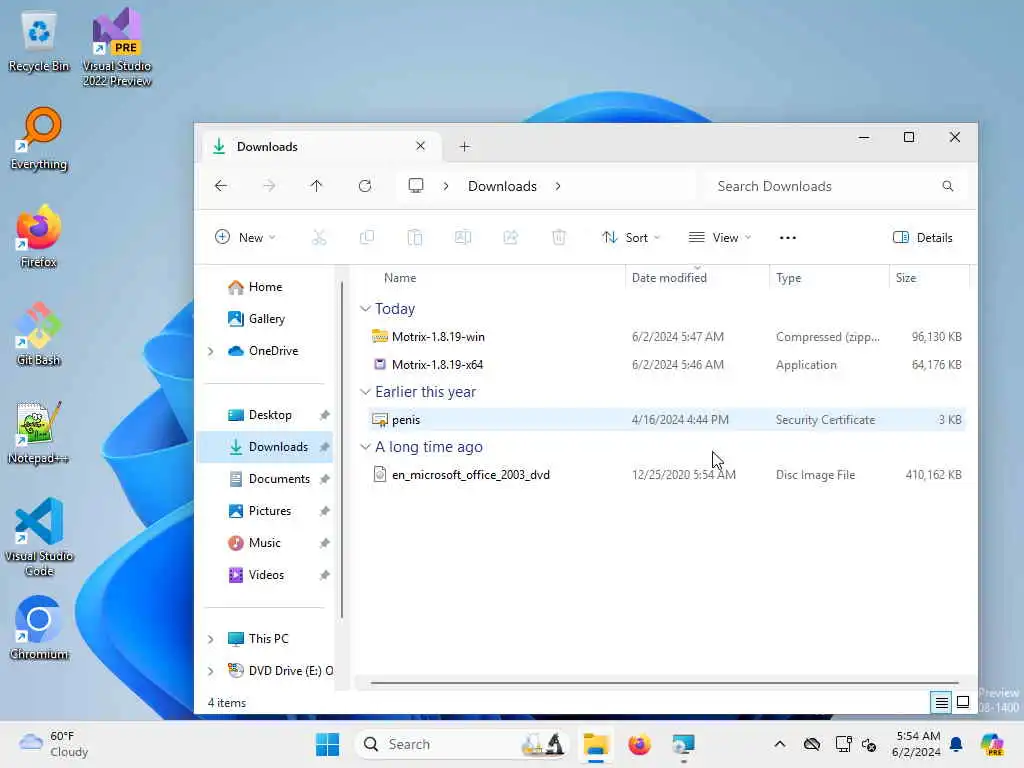Open Documents in navigation pane
The width and height of the screenshot is (1024, 768).
[265, 479]
